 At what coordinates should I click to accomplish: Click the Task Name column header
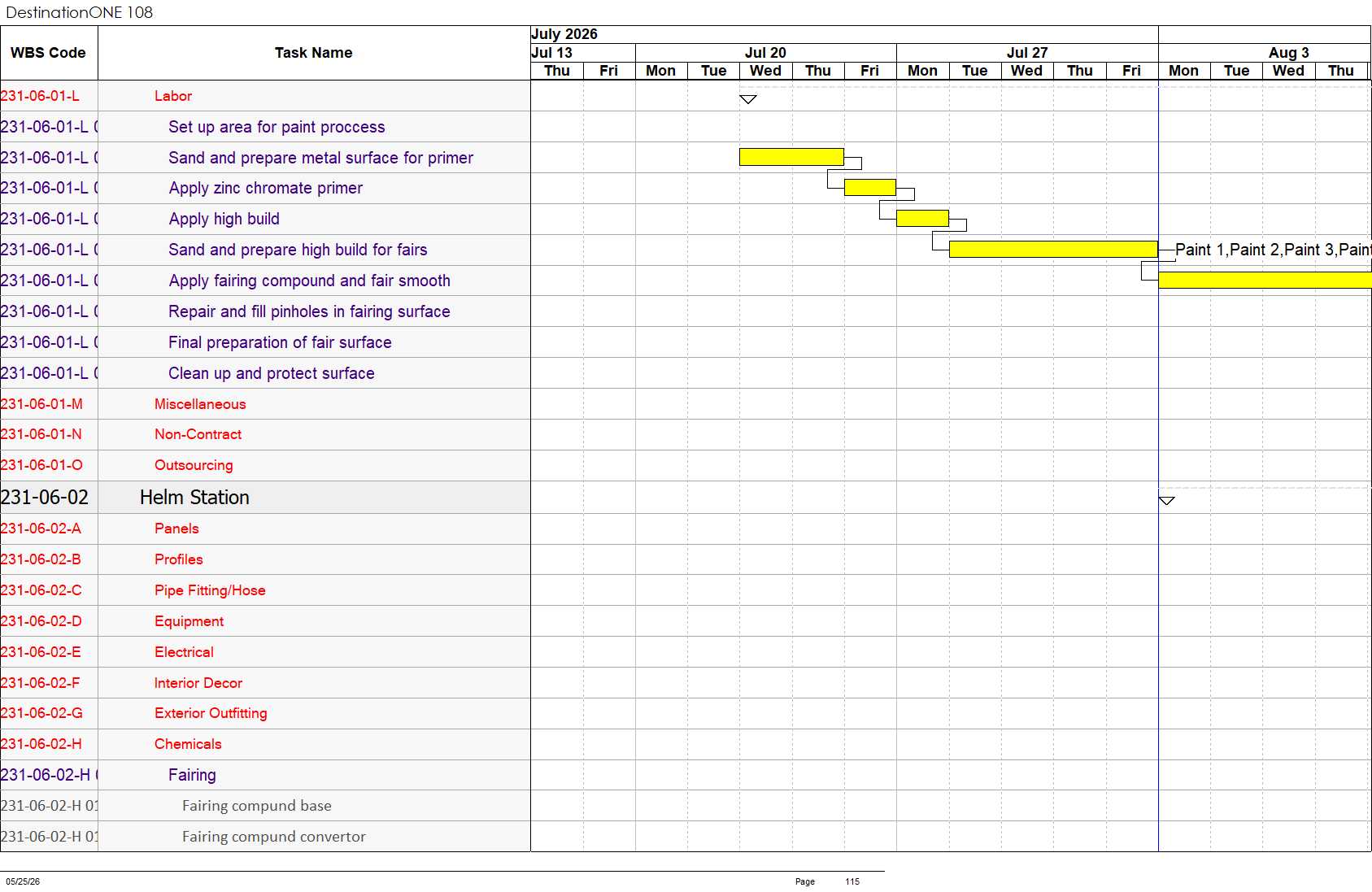coord(314,53)
